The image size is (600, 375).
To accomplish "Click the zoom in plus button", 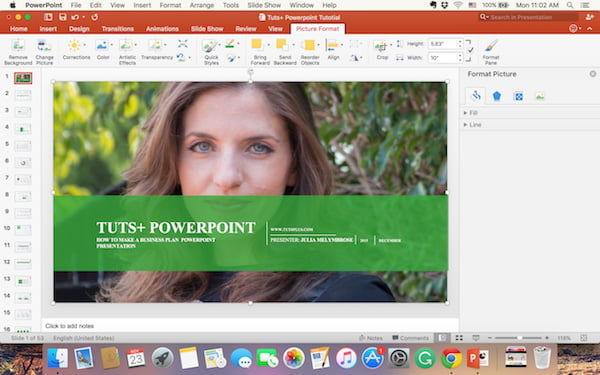I will [x=547, y=338].
